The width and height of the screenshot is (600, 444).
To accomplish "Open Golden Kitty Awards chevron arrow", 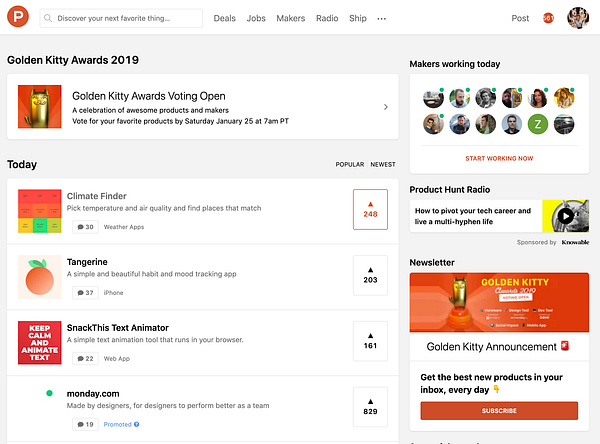I will click(x=386, y=107).
